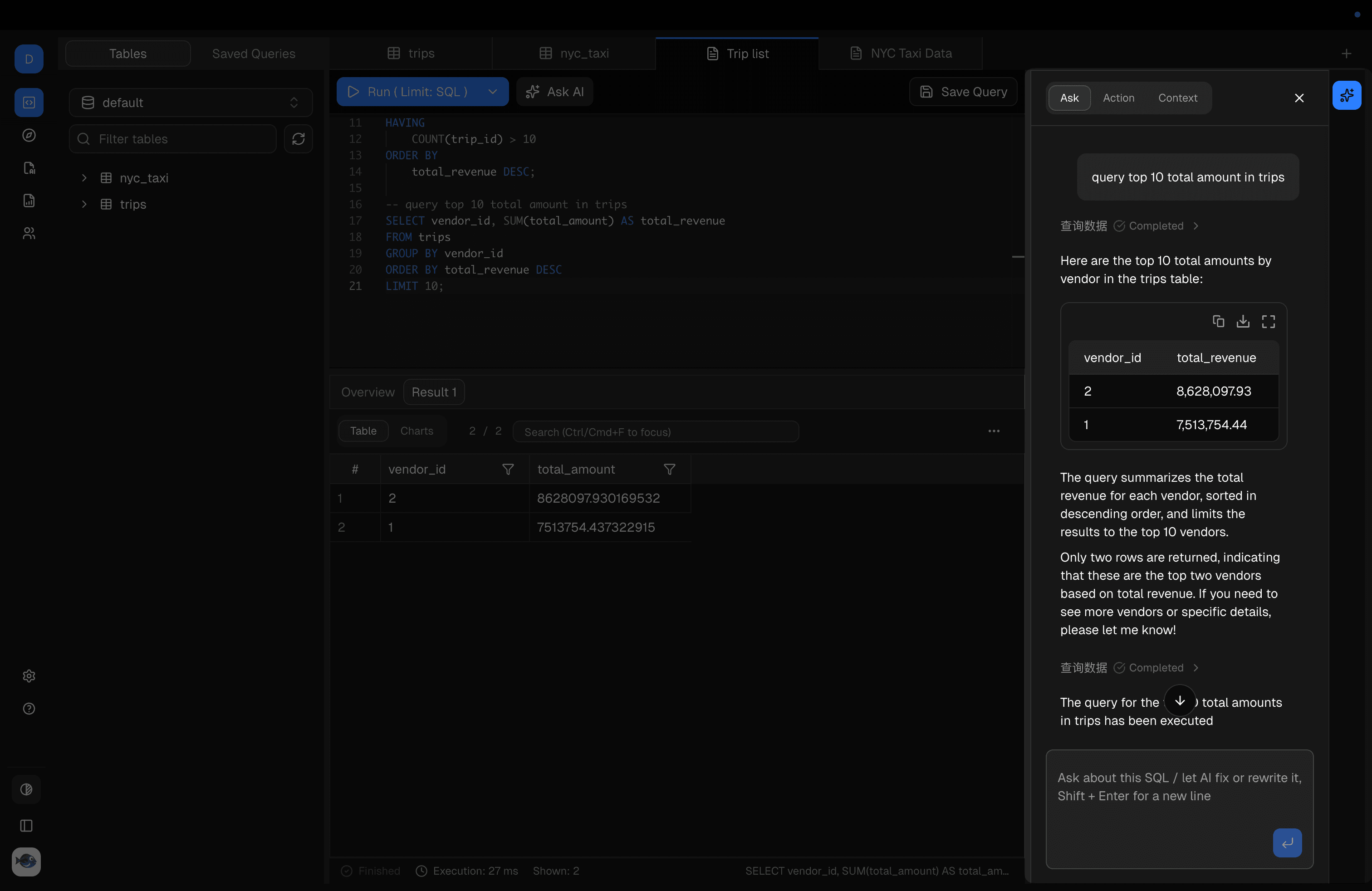
Task: Click Save Query button
Action: tap(963, 92)
